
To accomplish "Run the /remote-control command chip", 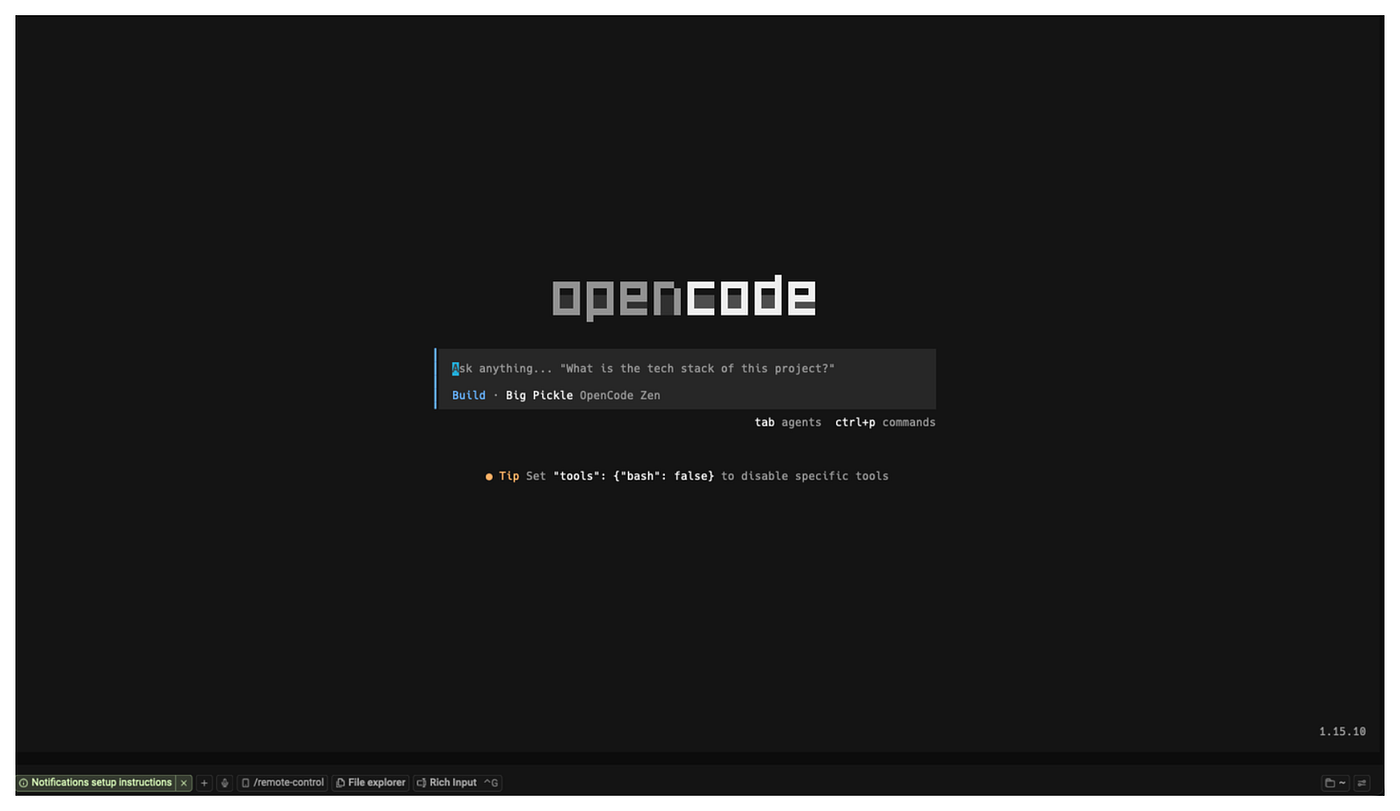I will pyautogui.click(x=283, y=783).
